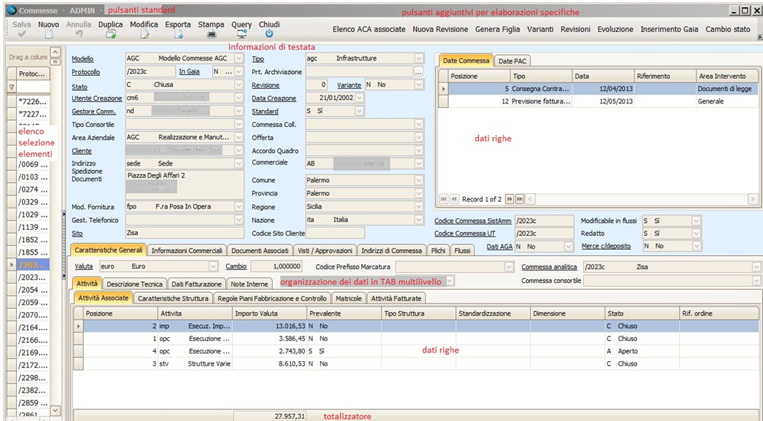The height and width of the screenshot is (421, 763).
Task: Click the Cambio rate input field
Action: [276, 267]
